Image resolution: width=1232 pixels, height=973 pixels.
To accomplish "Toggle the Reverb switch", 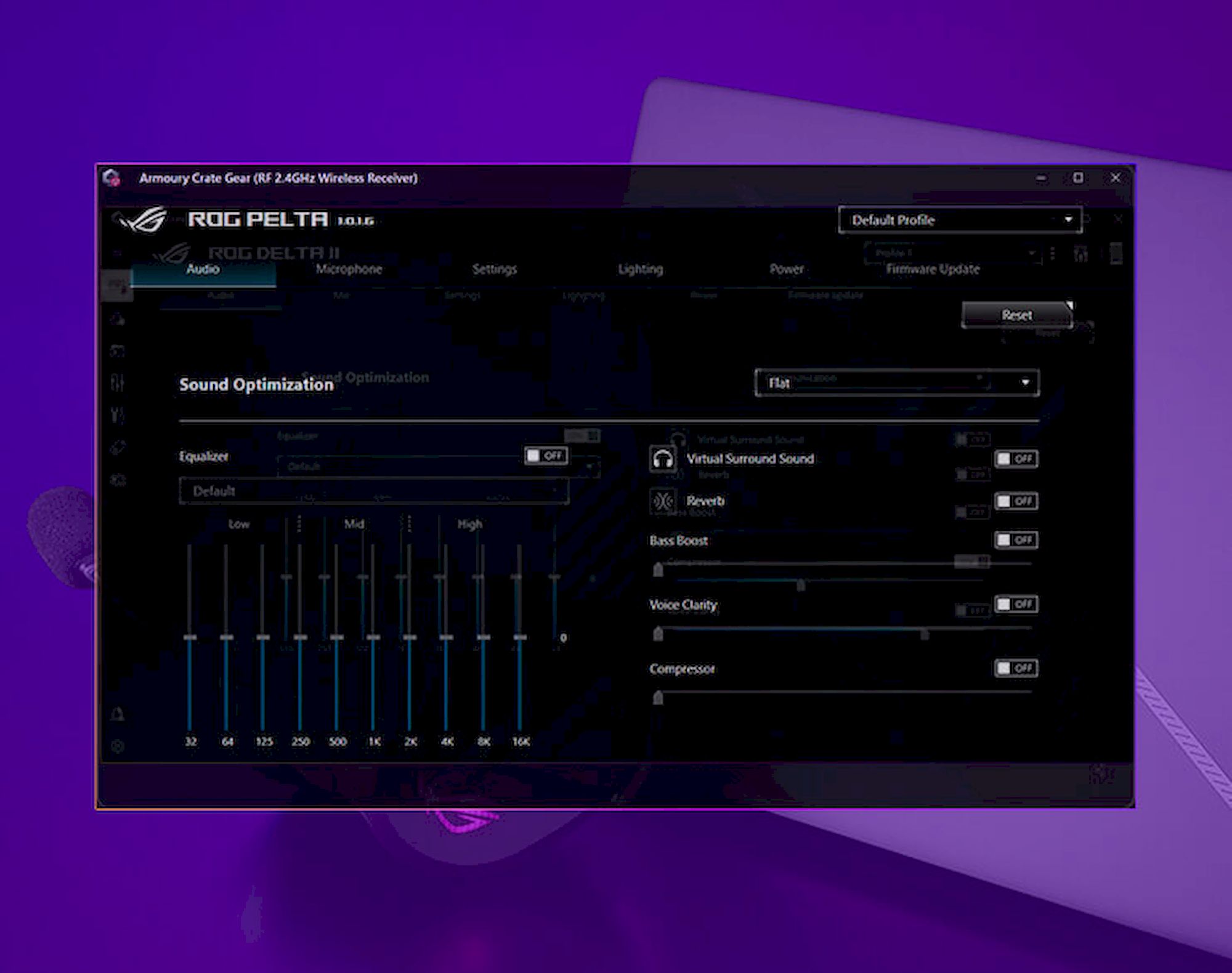I will [x=1016, y=501].
